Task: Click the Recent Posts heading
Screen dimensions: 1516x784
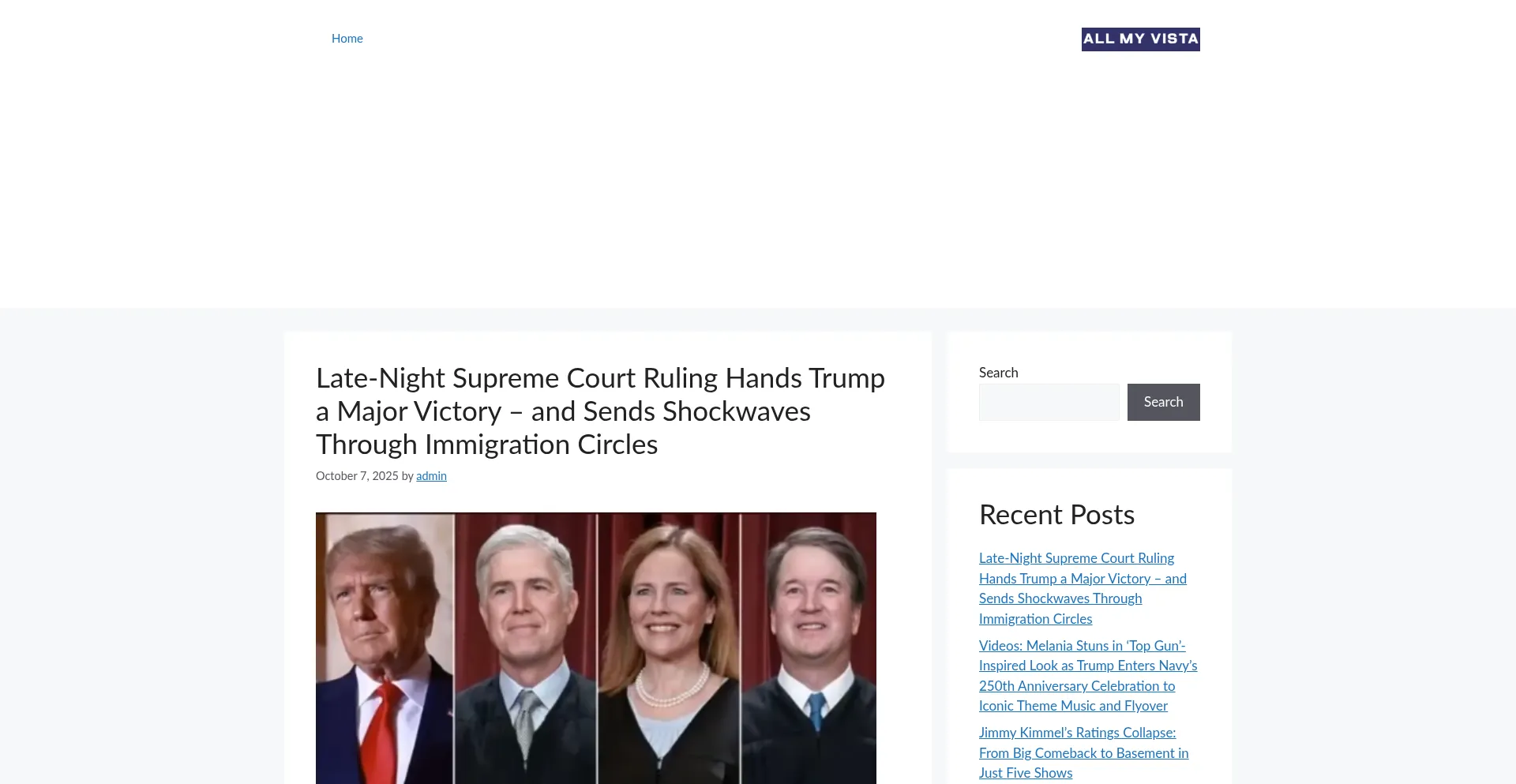Action: click(x=1056, y=515)
